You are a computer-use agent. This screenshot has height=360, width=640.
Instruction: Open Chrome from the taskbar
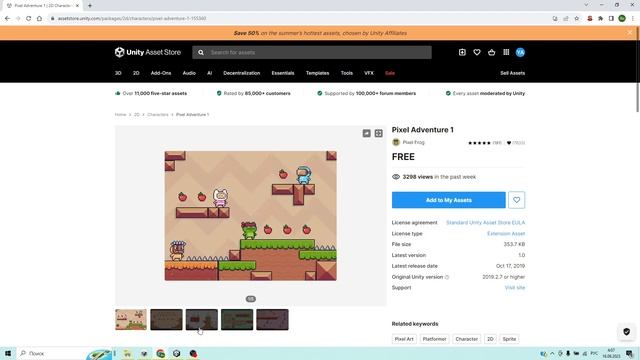(x=160, y=353)
